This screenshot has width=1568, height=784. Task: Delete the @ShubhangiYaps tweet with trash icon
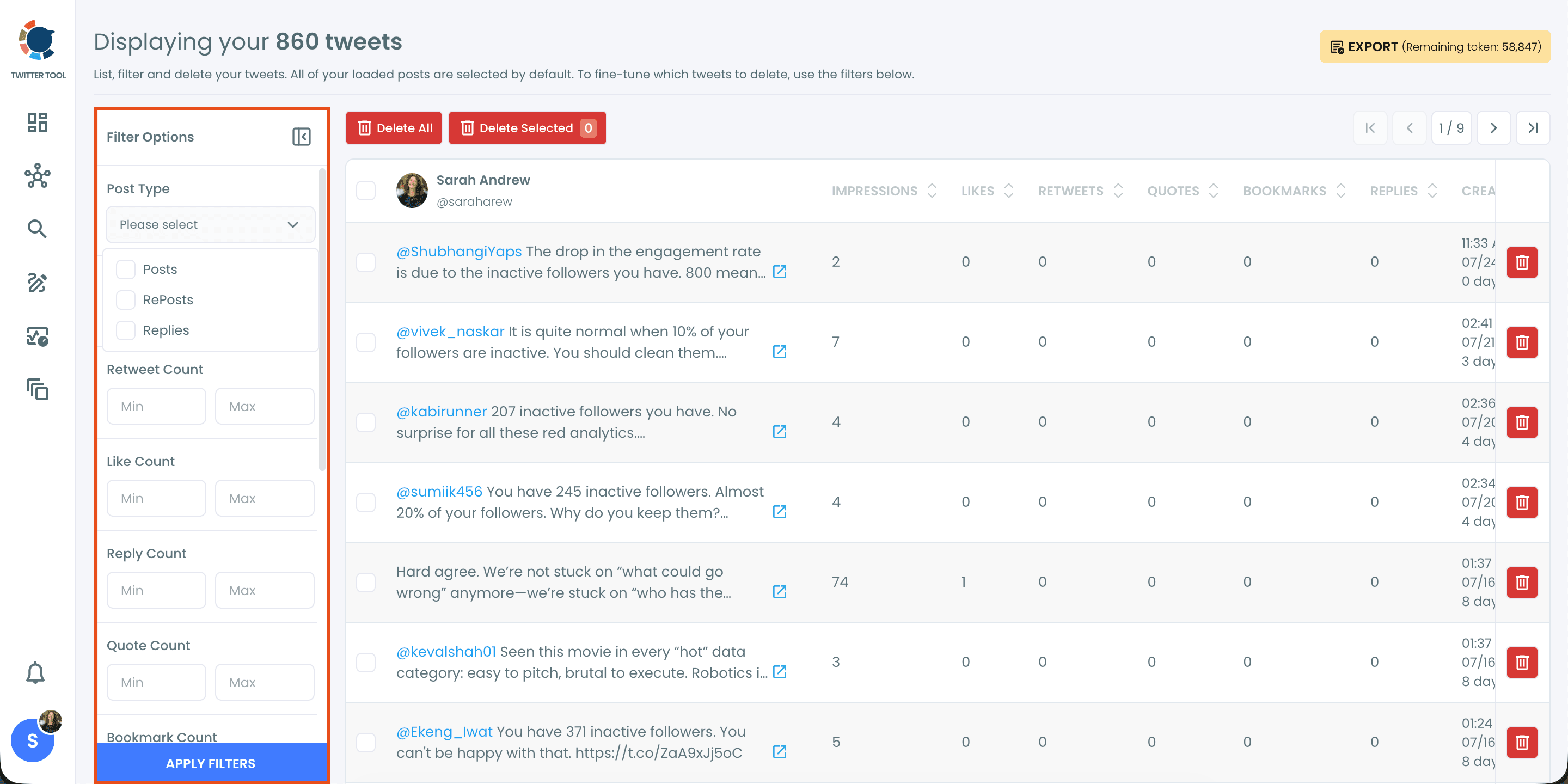pos(1522,262)
